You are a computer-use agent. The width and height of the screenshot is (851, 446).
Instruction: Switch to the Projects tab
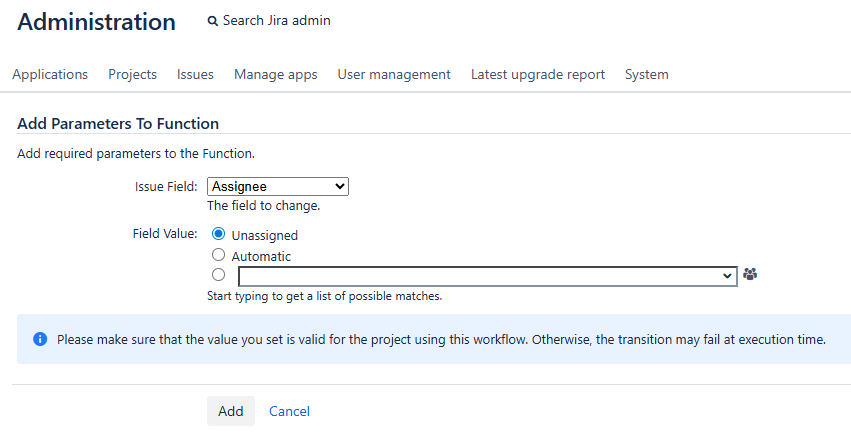pyautogui.click(x=132, y=74)
